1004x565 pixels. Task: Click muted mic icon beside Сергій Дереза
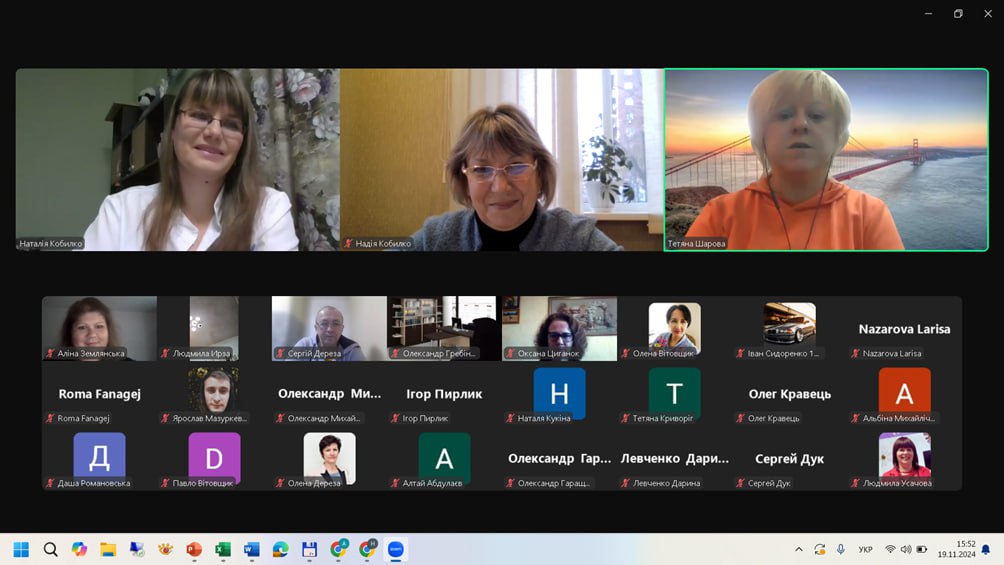tap(280, 353)
